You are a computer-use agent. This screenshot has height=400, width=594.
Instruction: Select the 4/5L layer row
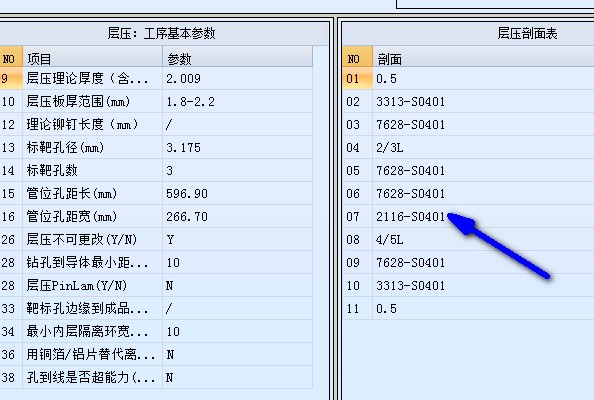click(x=468, y=239)
